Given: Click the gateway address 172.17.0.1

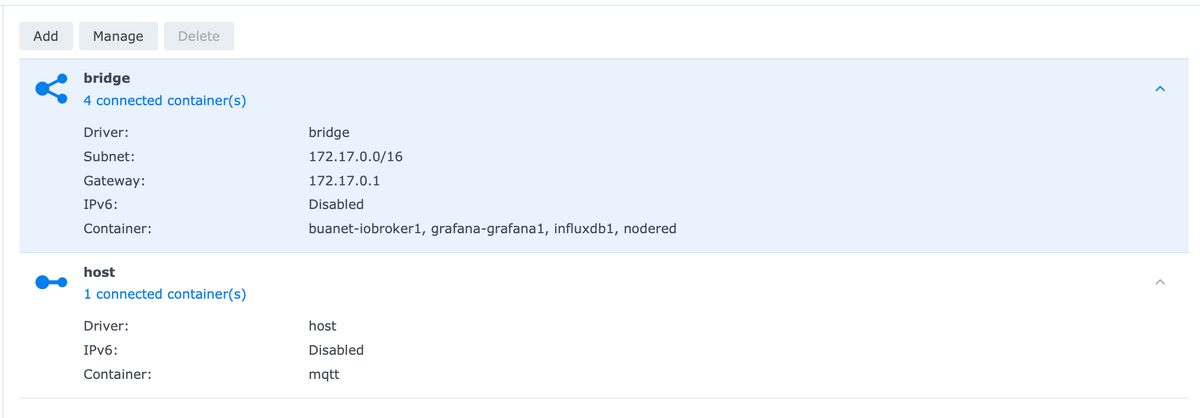Looking at the screenshot, I should (345, 181).
